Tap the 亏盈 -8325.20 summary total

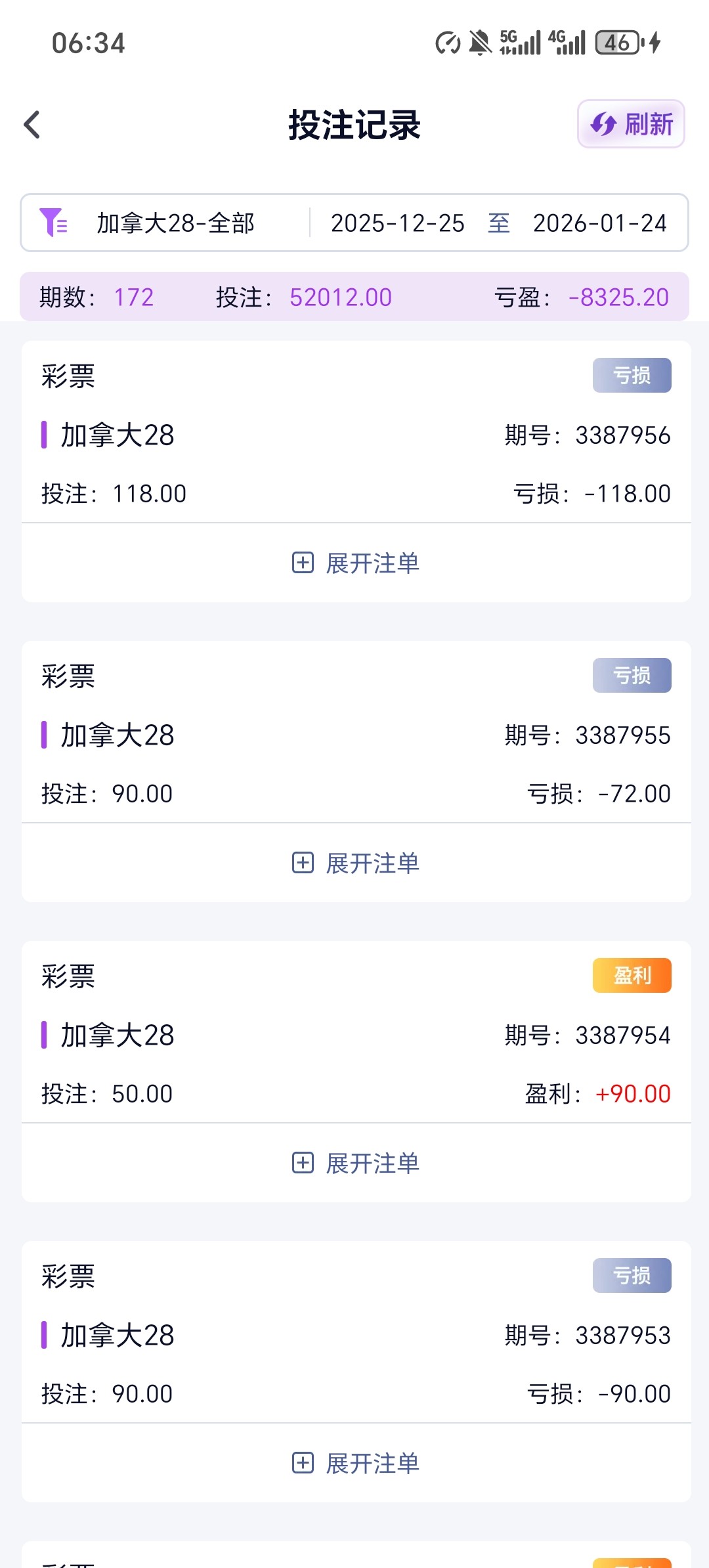coord(618,297)
